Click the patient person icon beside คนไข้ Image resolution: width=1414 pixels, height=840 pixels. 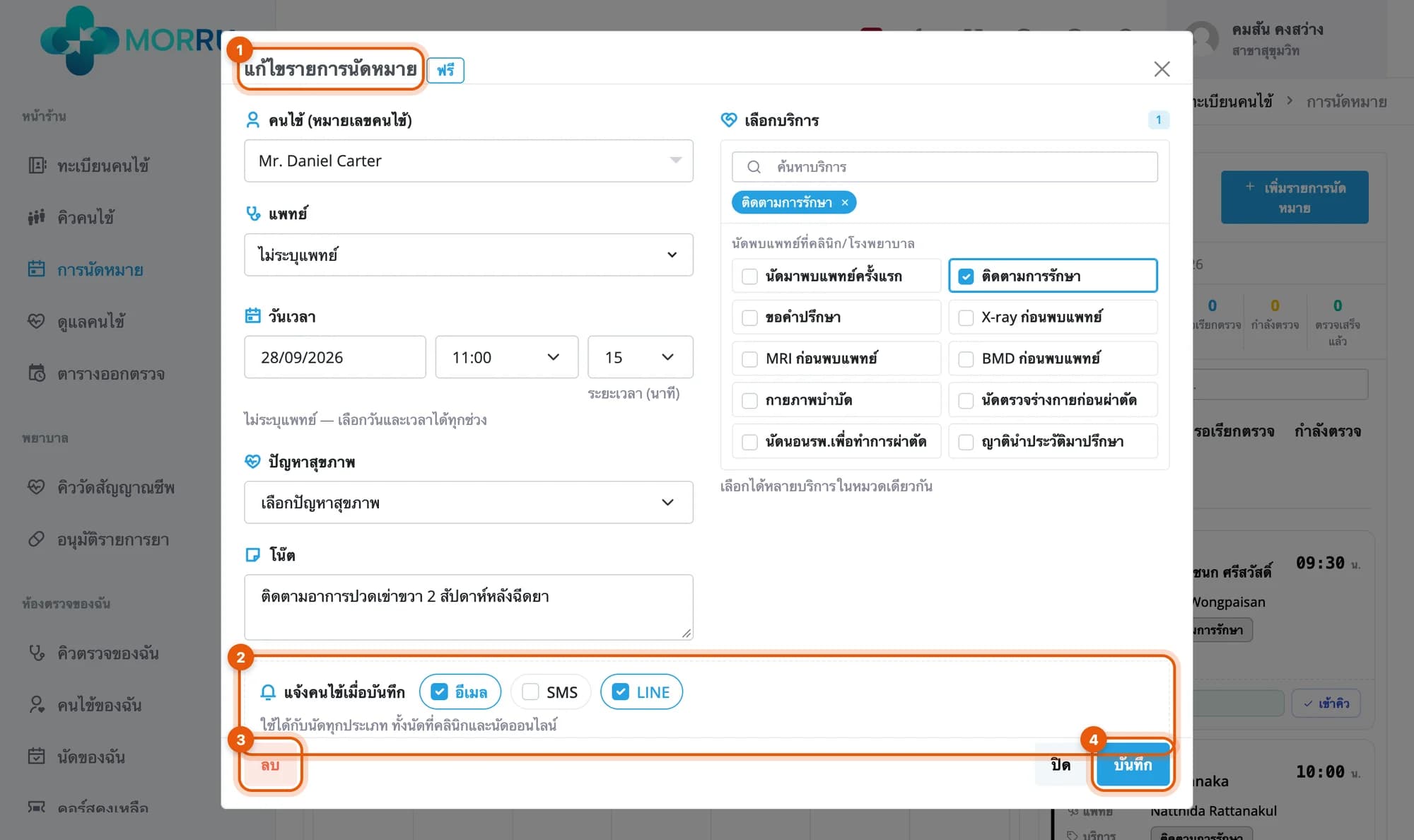(x=252, y=120)
